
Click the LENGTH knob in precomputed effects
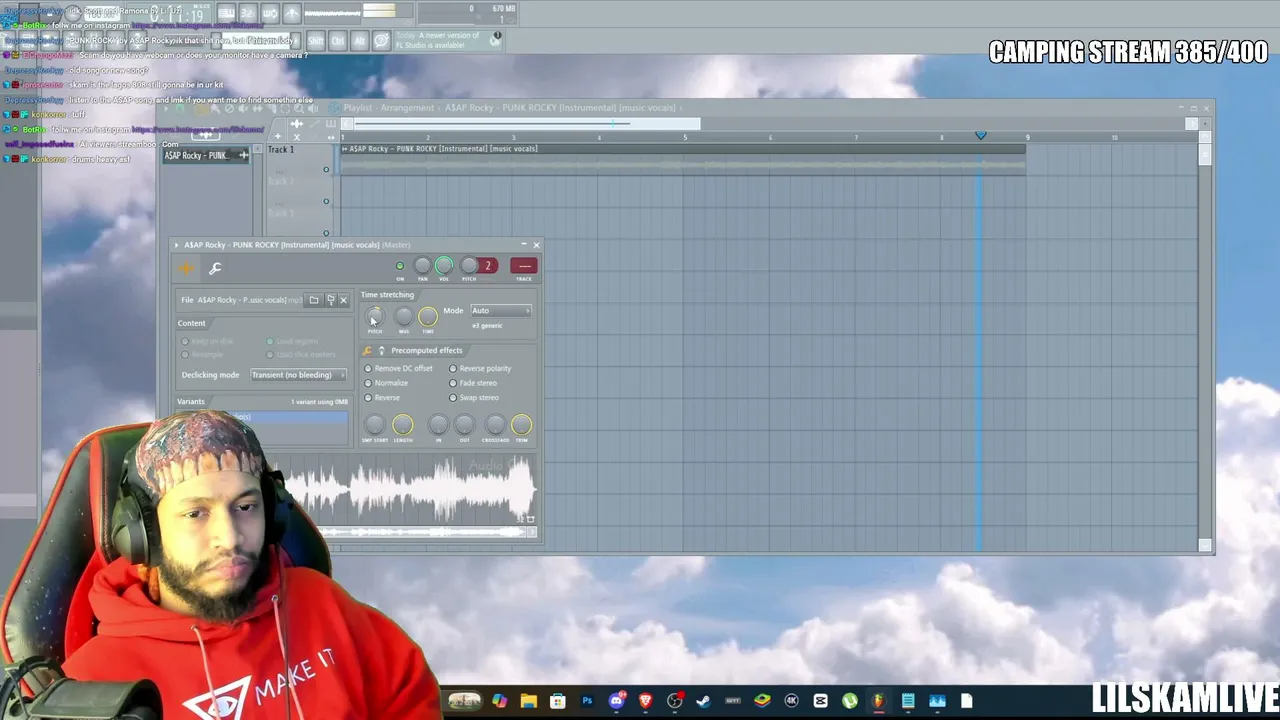point(402,425)
